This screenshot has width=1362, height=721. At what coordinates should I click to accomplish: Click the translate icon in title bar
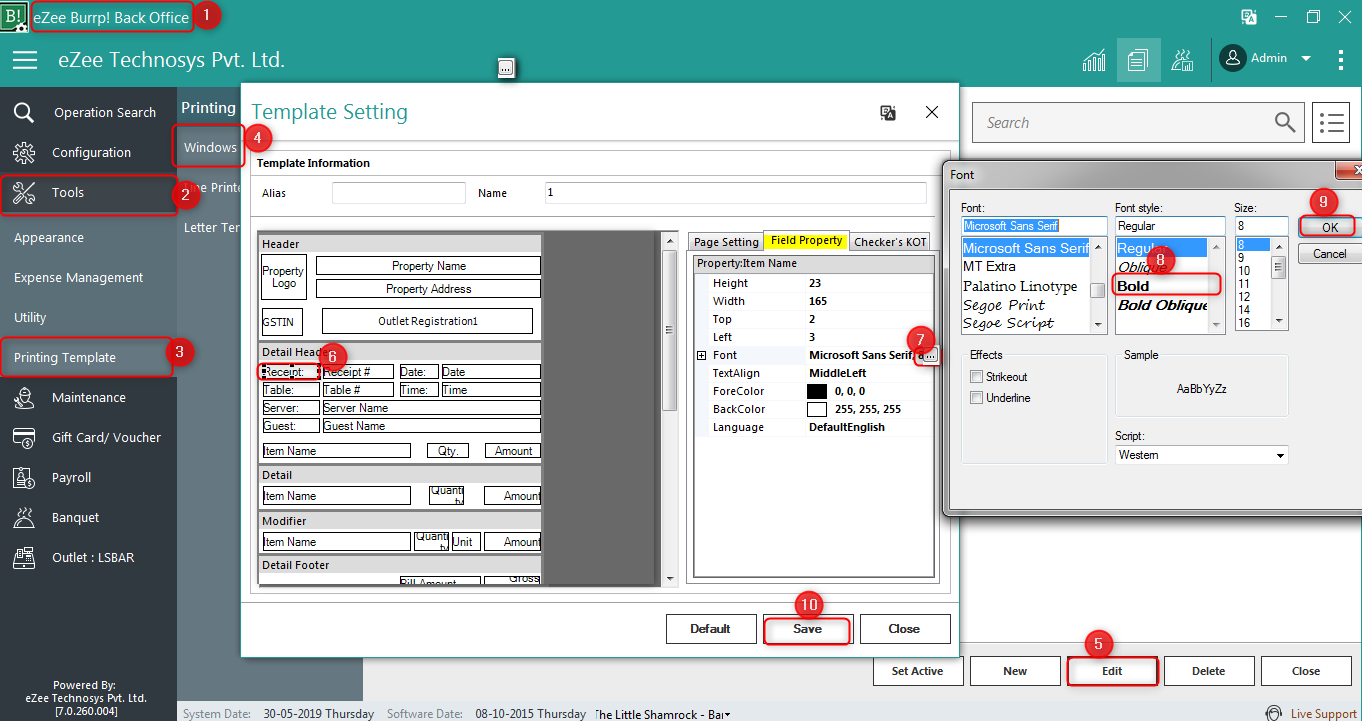(x=1249, y=17)
